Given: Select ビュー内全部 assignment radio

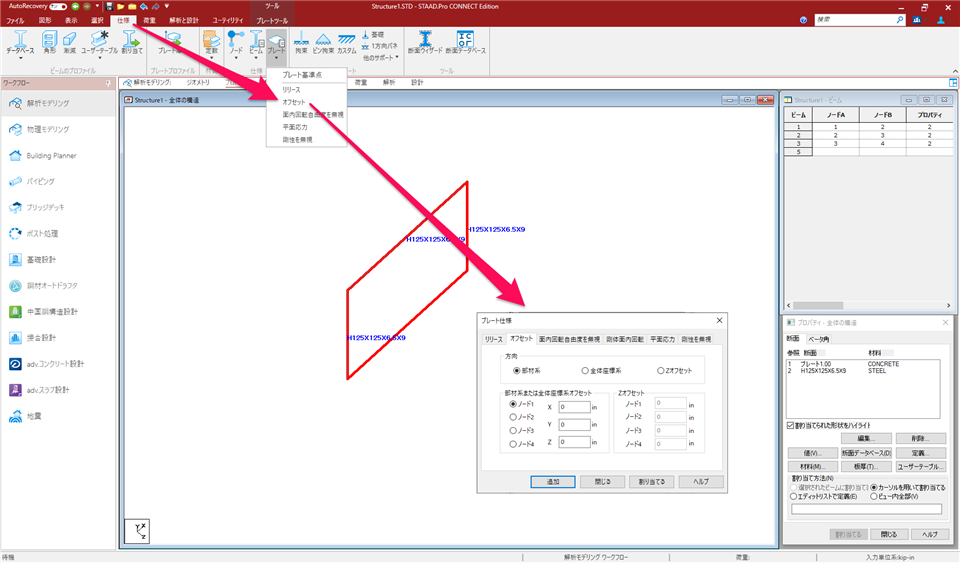Looking at the screenshot, I should point(874,497).
